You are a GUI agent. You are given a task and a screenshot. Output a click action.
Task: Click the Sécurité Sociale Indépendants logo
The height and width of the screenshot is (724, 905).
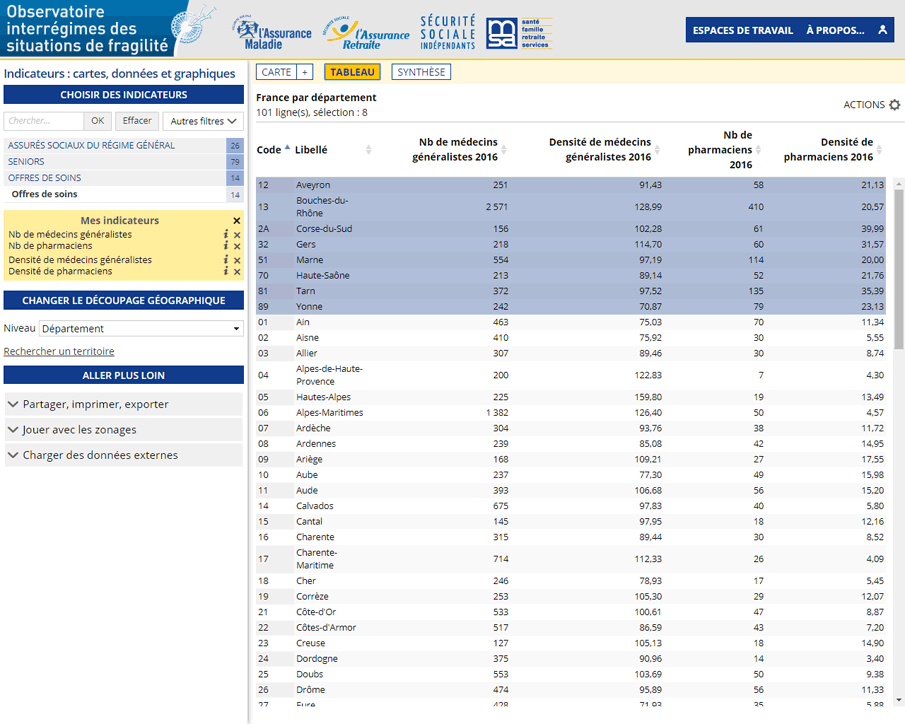tap(448, 33)
